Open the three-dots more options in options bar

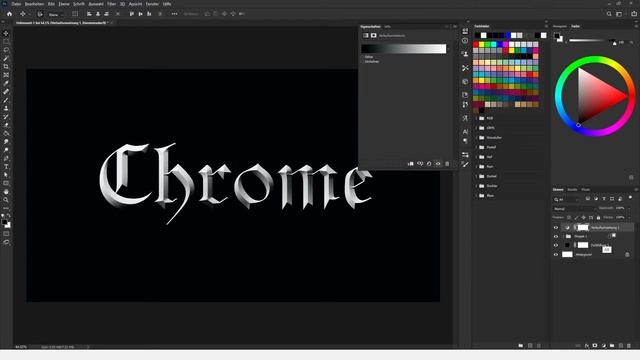click(174, 14)
